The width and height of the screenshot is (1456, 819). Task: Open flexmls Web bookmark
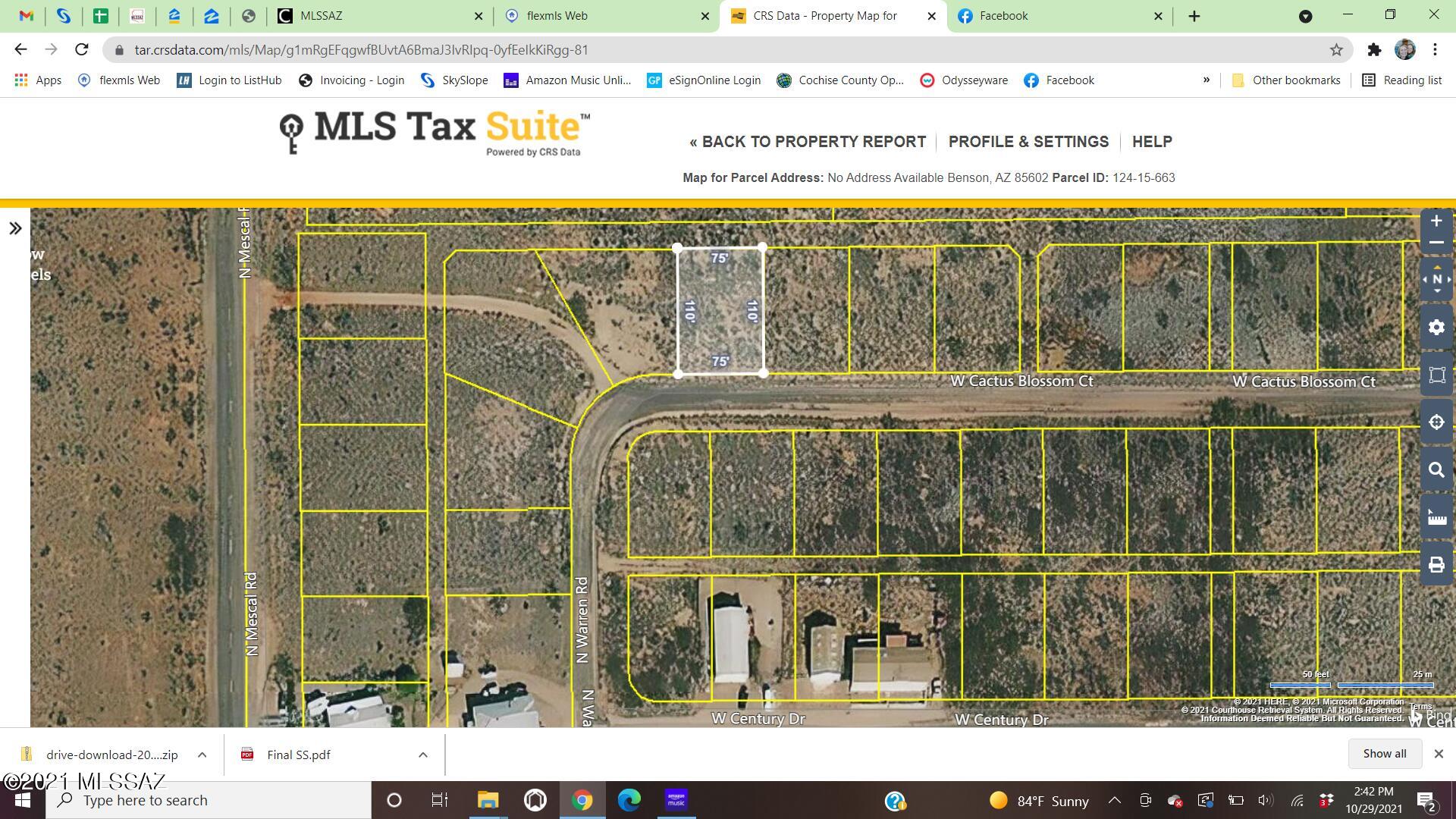click(119, 80)
